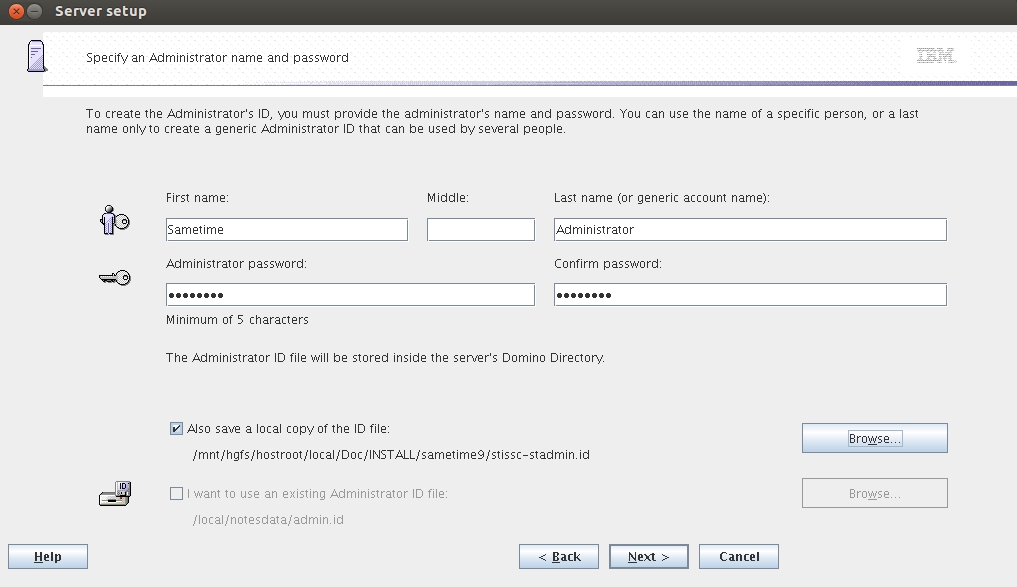
Task: Close the Server setup window
Action: [16, 12]
